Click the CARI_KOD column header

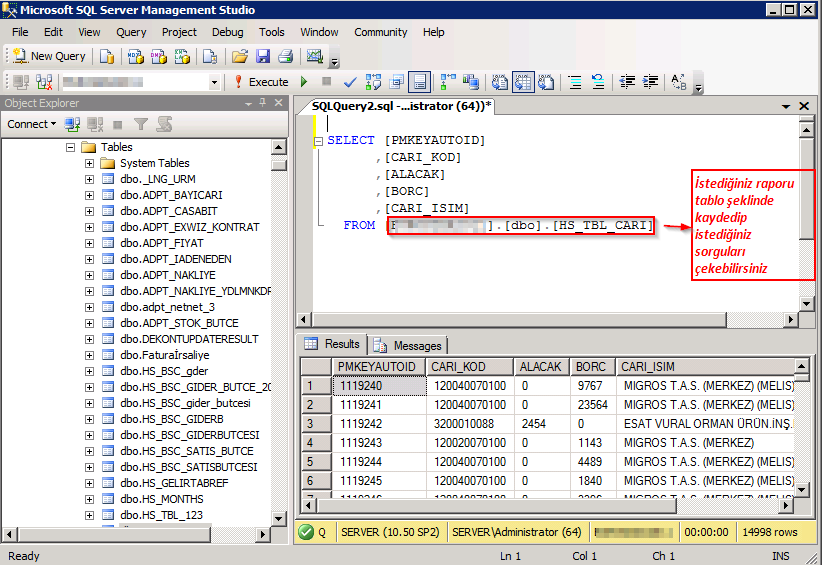click(x=469, y=367)
